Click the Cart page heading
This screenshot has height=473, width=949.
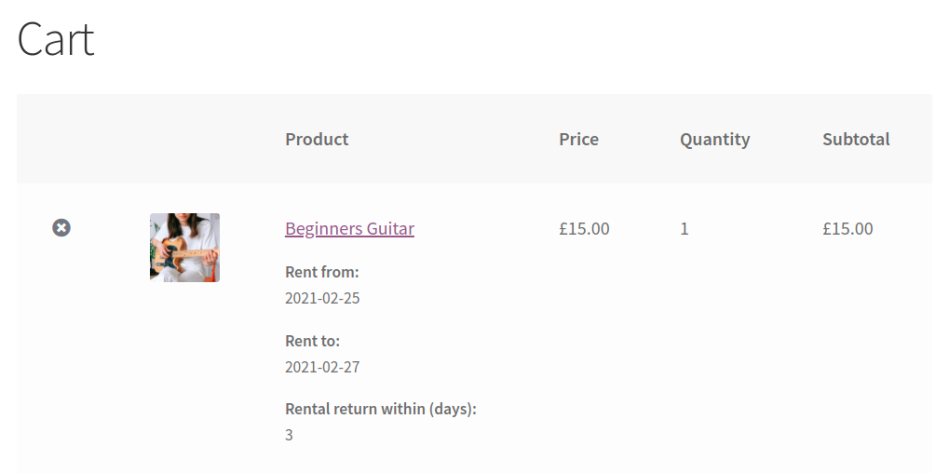pos(56,40)
